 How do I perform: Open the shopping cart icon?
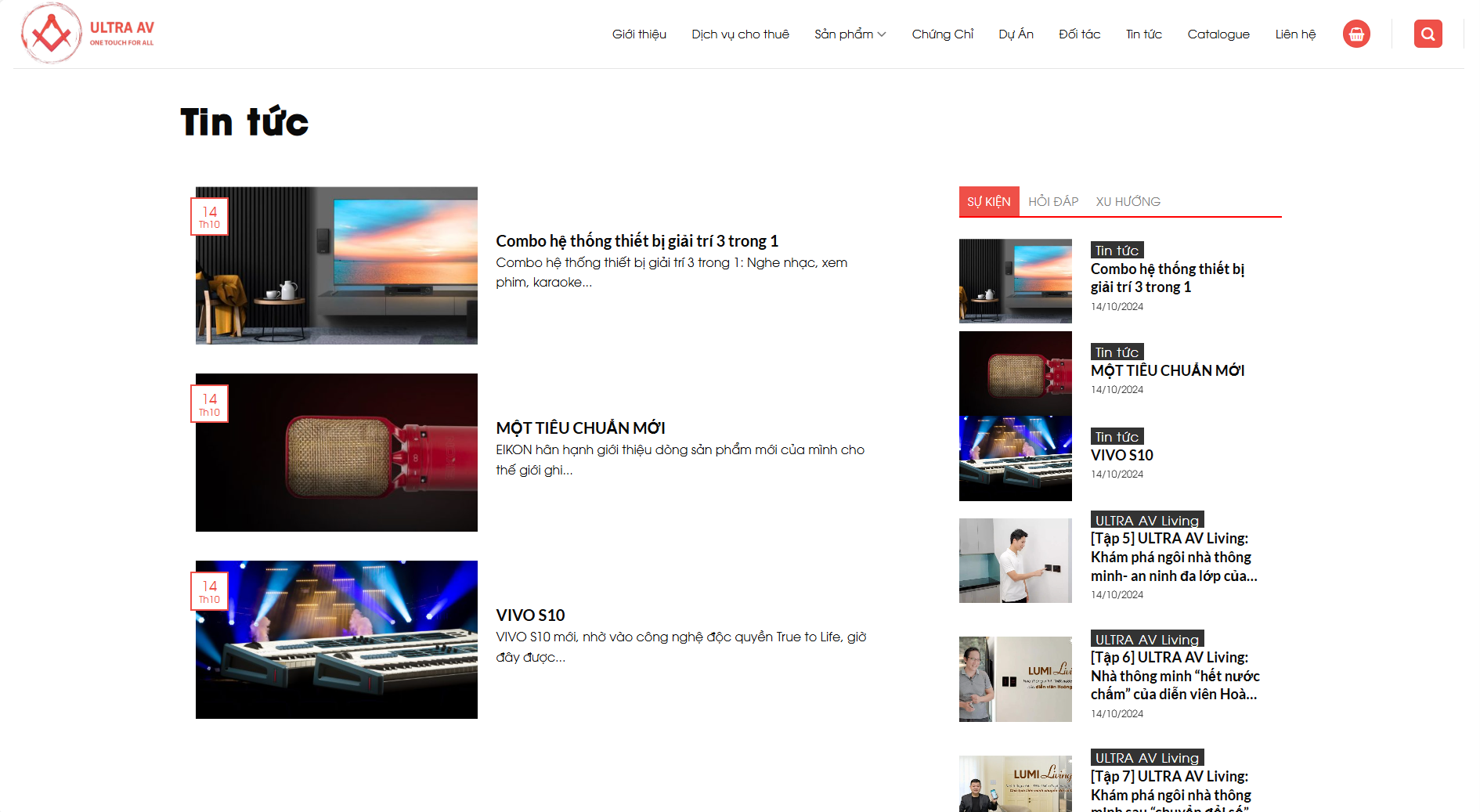[x=1356, y=34]
